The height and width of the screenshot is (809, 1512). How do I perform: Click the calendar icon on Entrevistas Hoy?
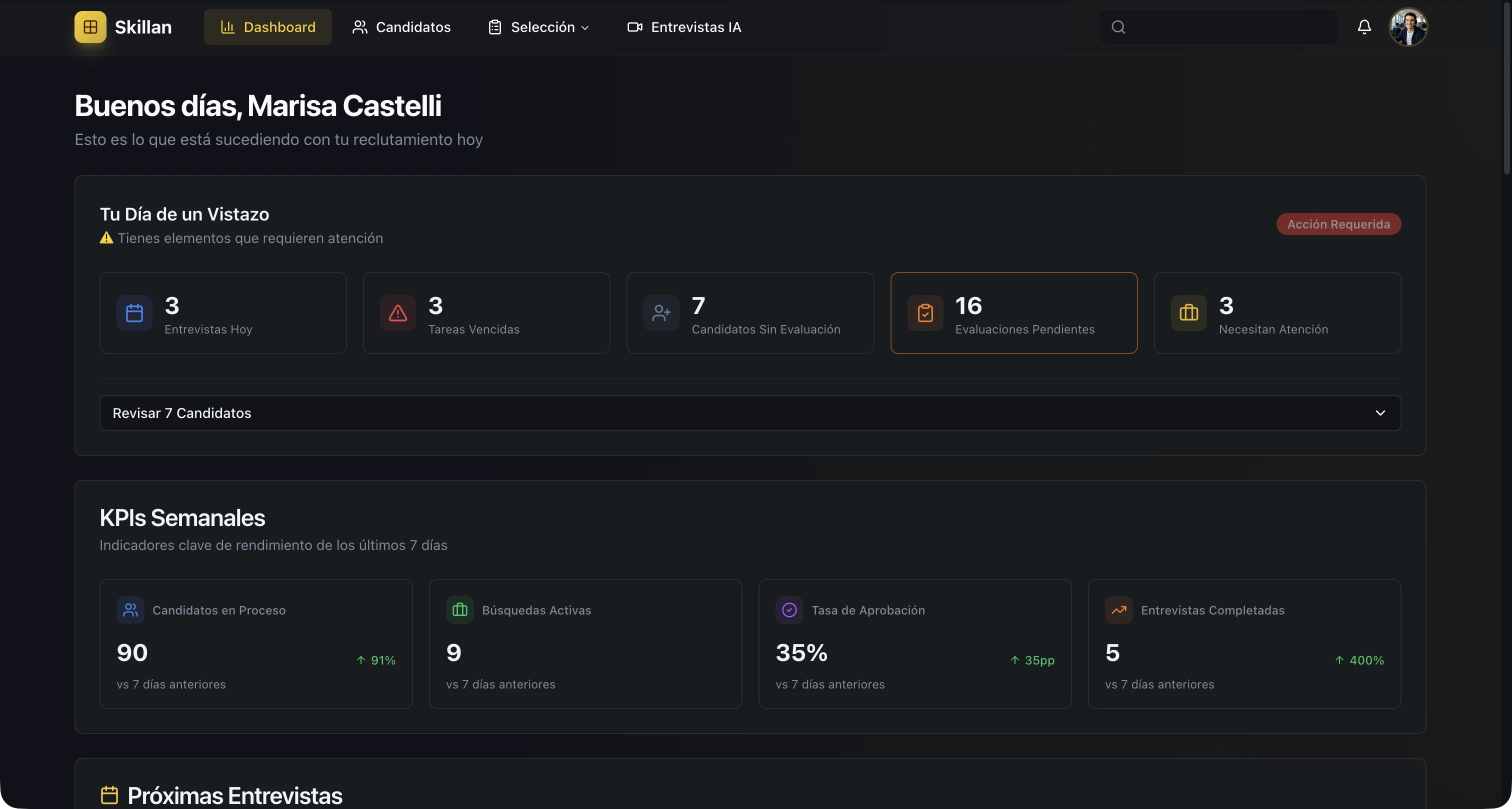134,313
